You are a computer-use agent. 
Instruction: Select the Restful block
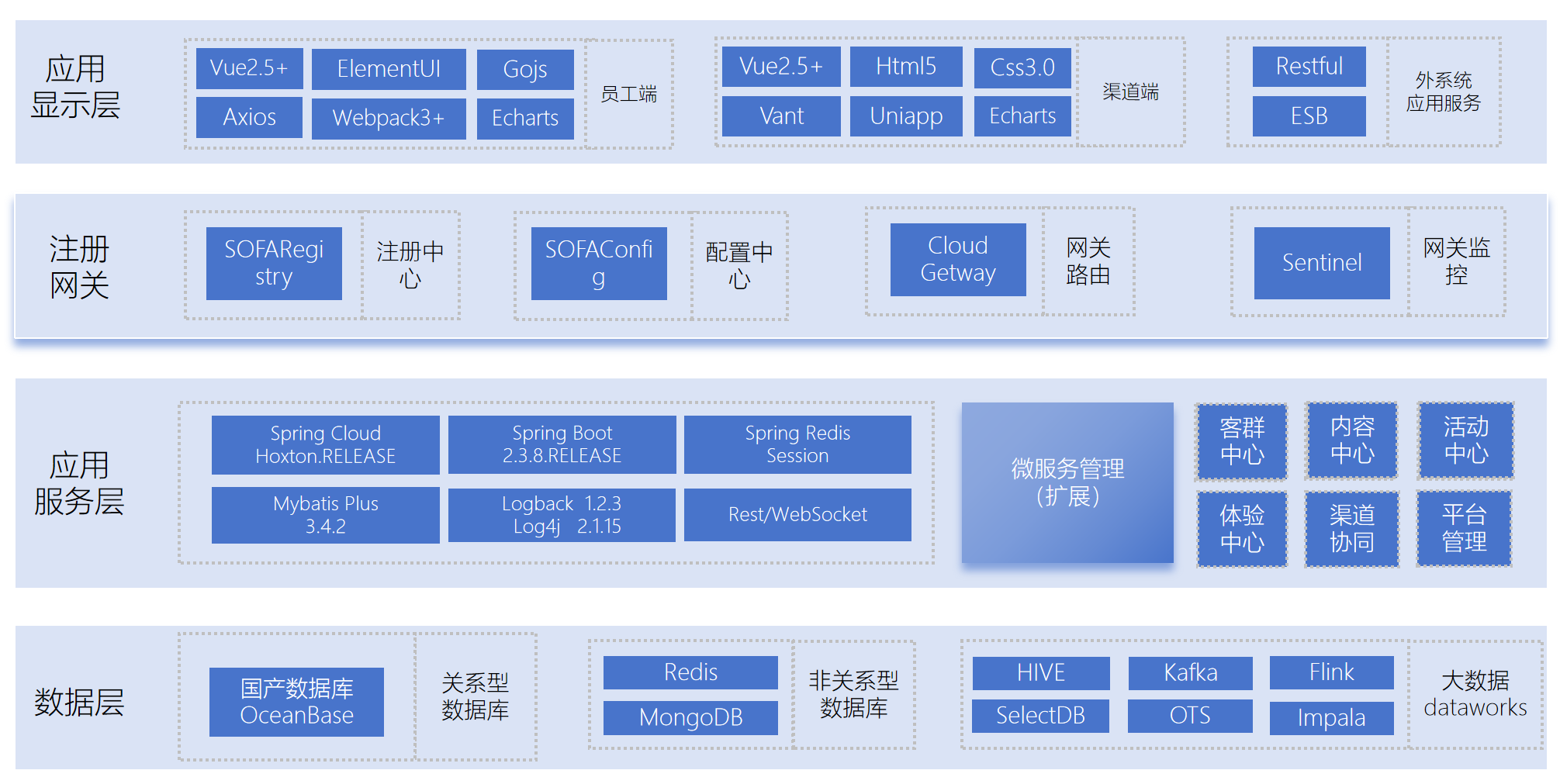pos(1309,67)
